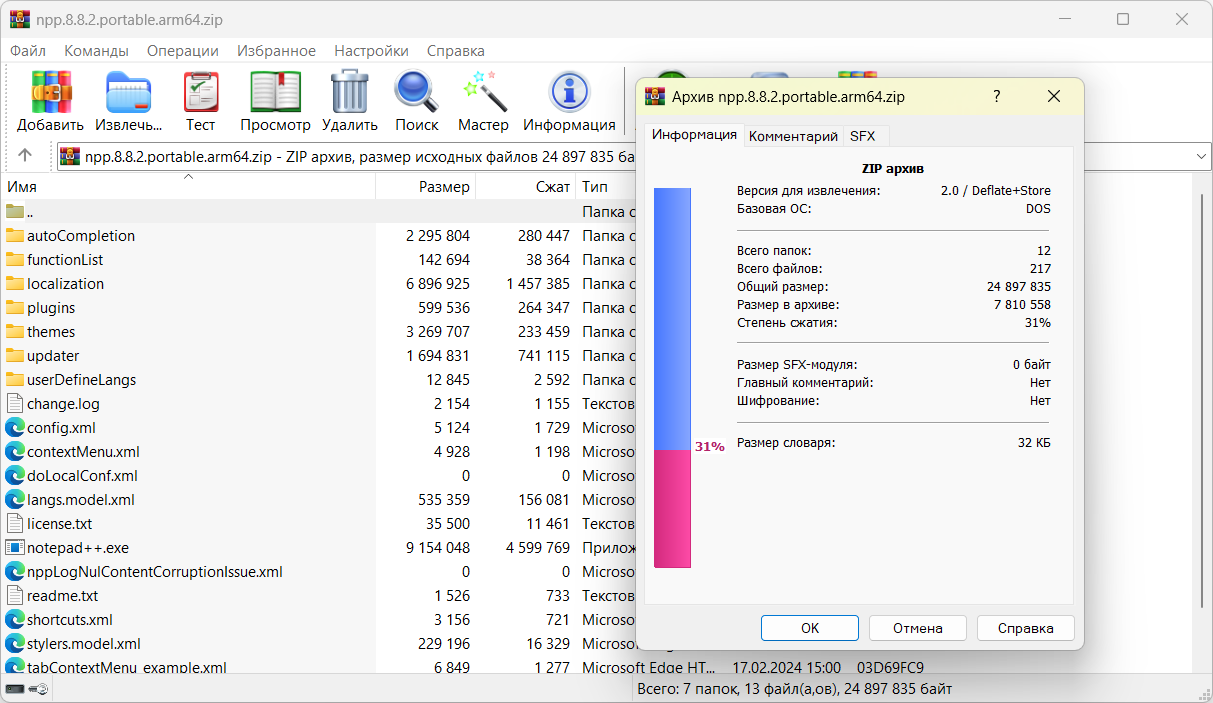
Task: Click the status bar total summary text
Action: (x=794, y=689)
